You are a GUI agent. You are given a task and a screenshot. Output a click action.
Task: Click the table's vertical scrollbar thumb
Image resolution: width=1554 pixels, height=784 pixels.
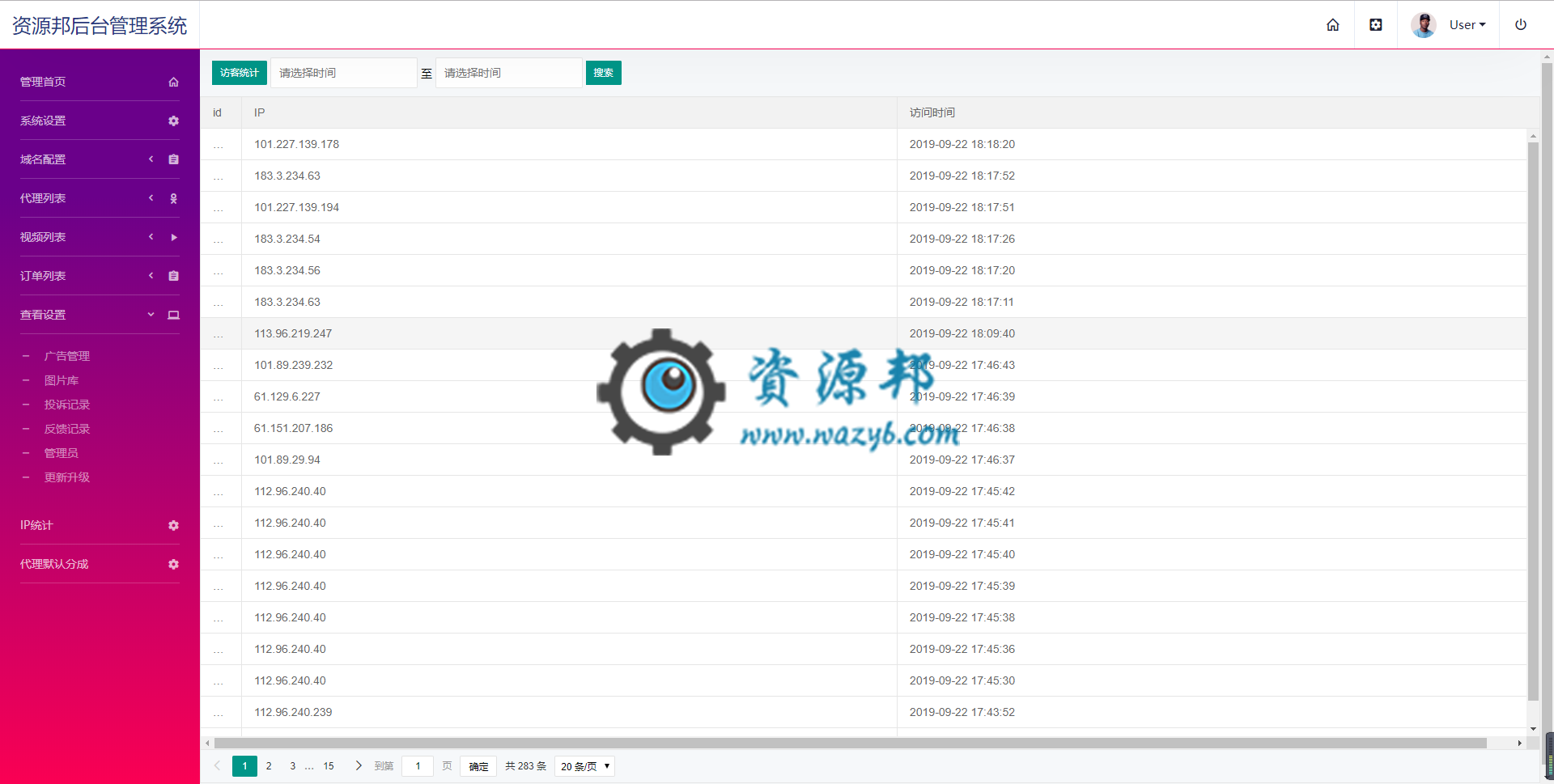coord(1533,421)
